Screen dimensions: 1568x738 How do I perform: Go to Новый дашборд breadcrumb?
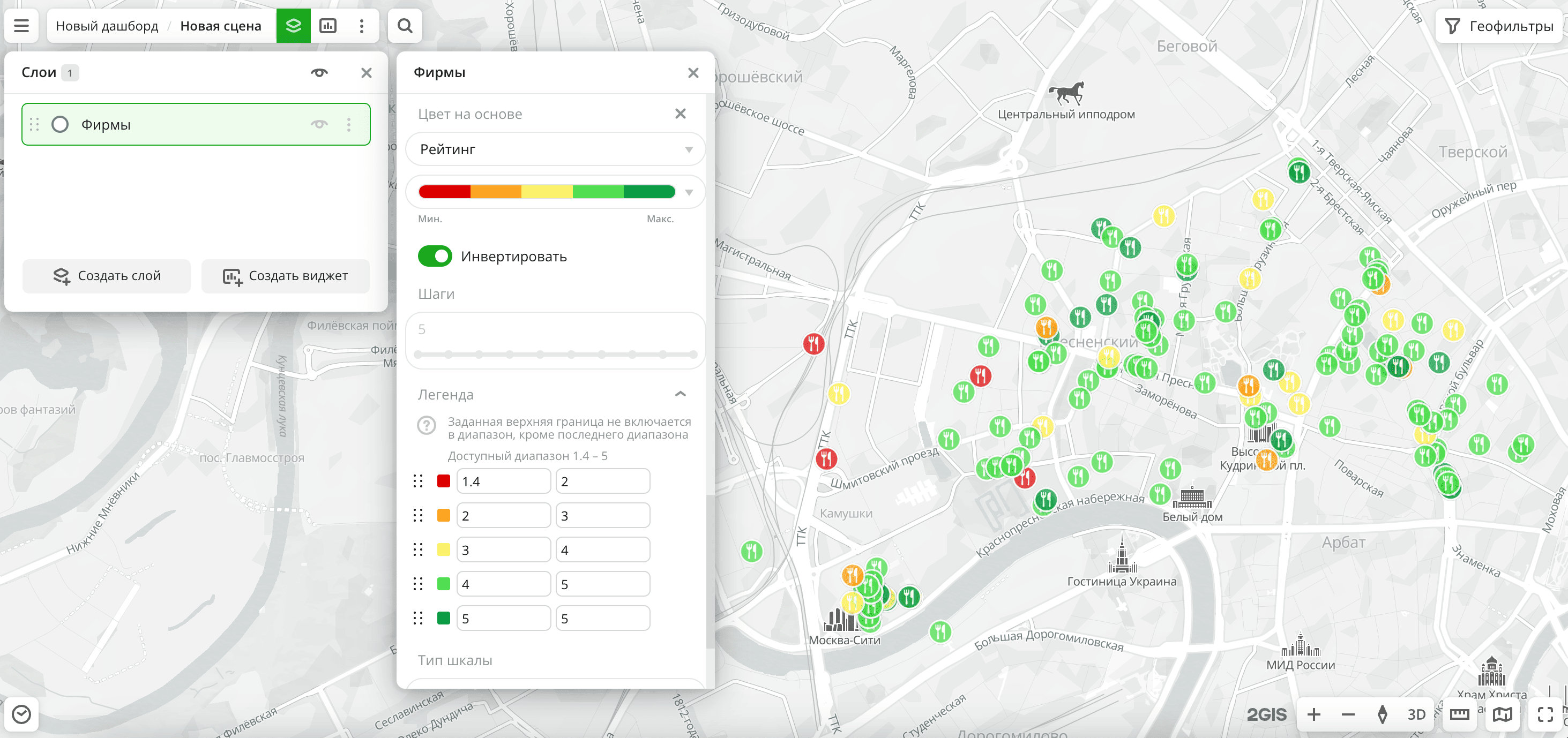point(107,26)
